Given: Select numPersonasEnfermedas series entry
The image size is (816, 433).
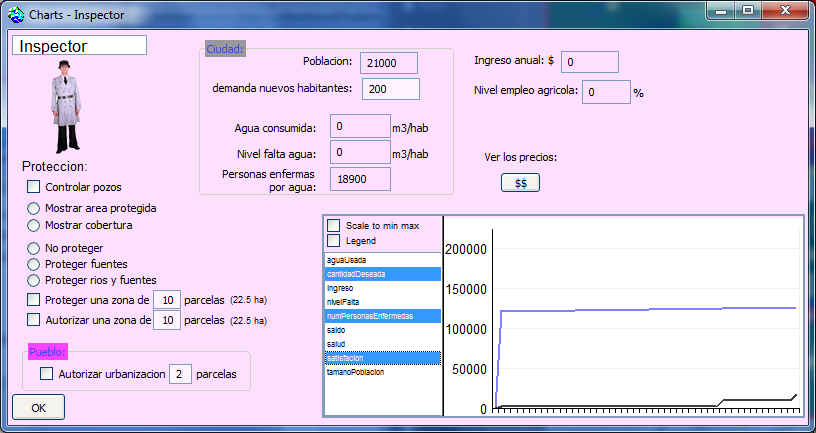Looking at the screenshot, I should [382, 316].
